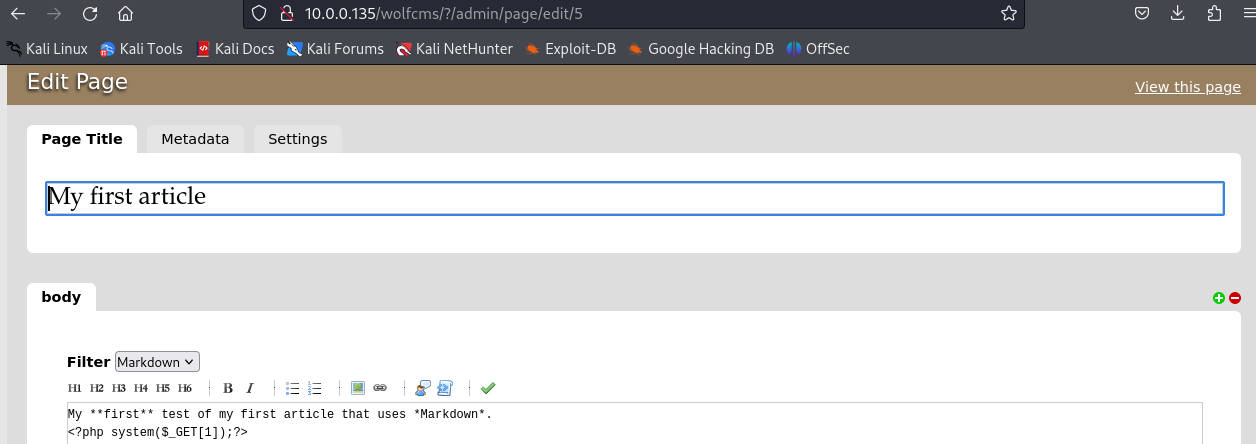Switch to the Page Title tab

(x=82, y=139)
